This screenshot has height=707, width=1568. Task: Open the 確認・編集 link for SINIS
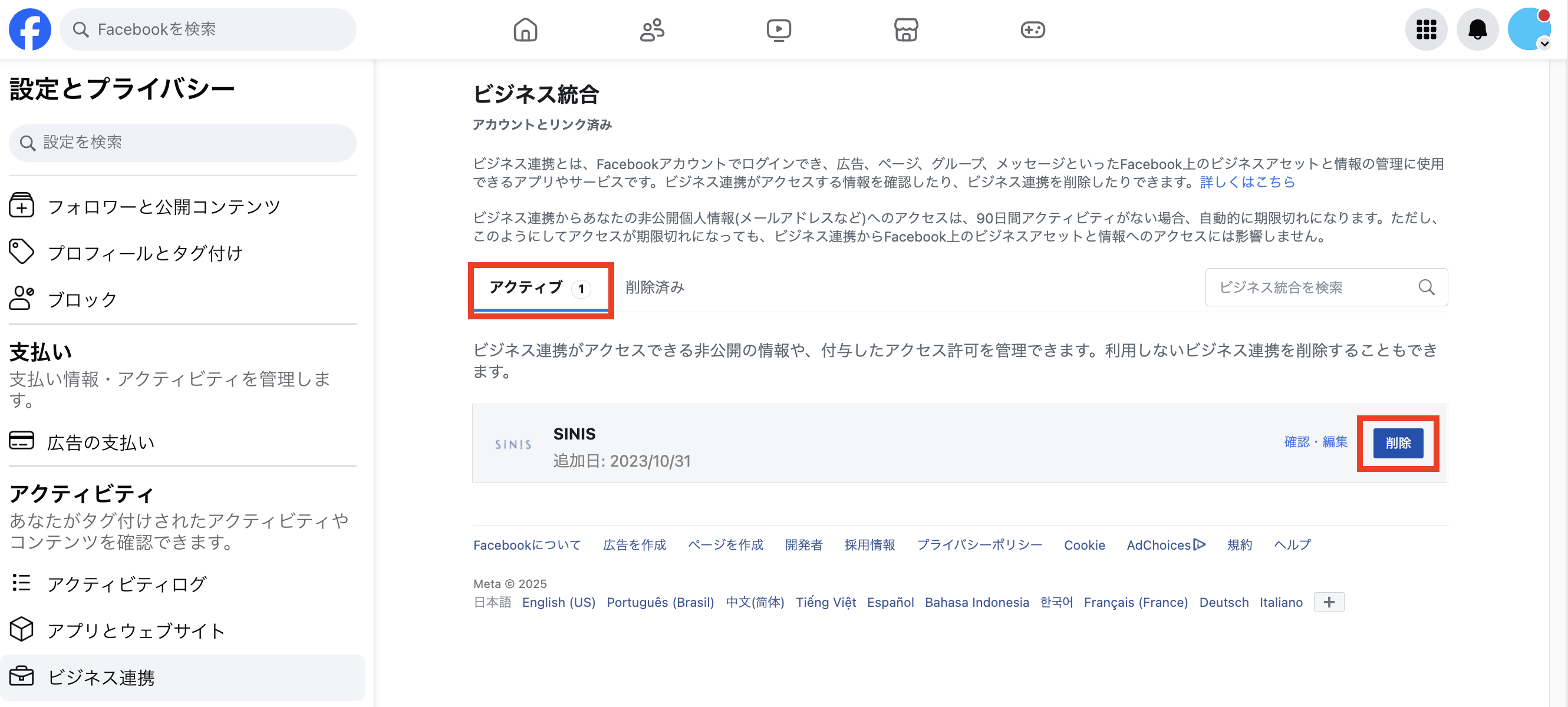[x=1315, y=442]
